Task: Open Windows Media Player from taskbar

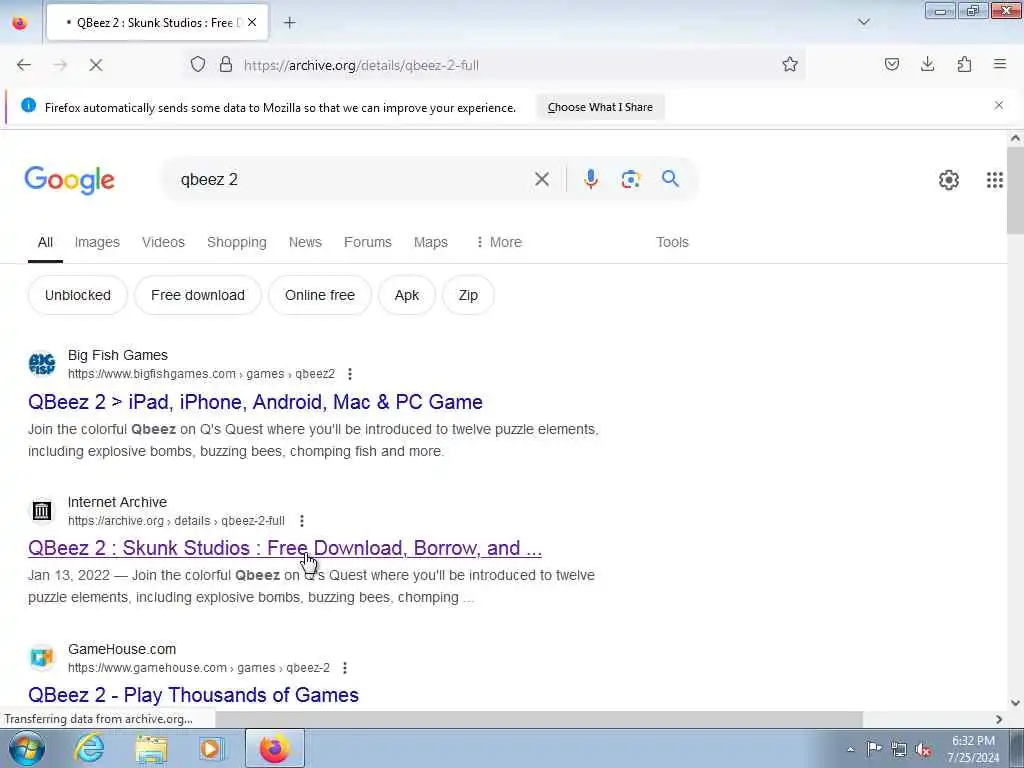Action: [212, 748]
